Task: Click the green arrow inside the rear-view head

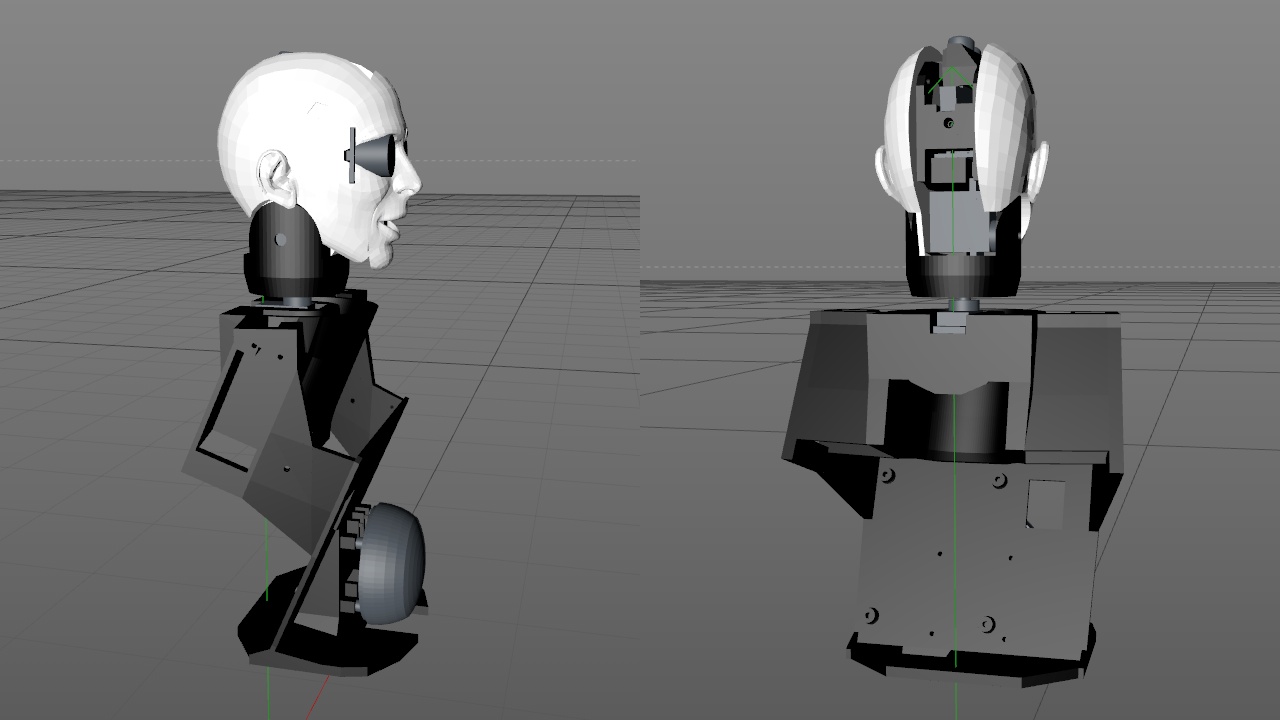Action: pyautogui.click(x=948, y=80)
